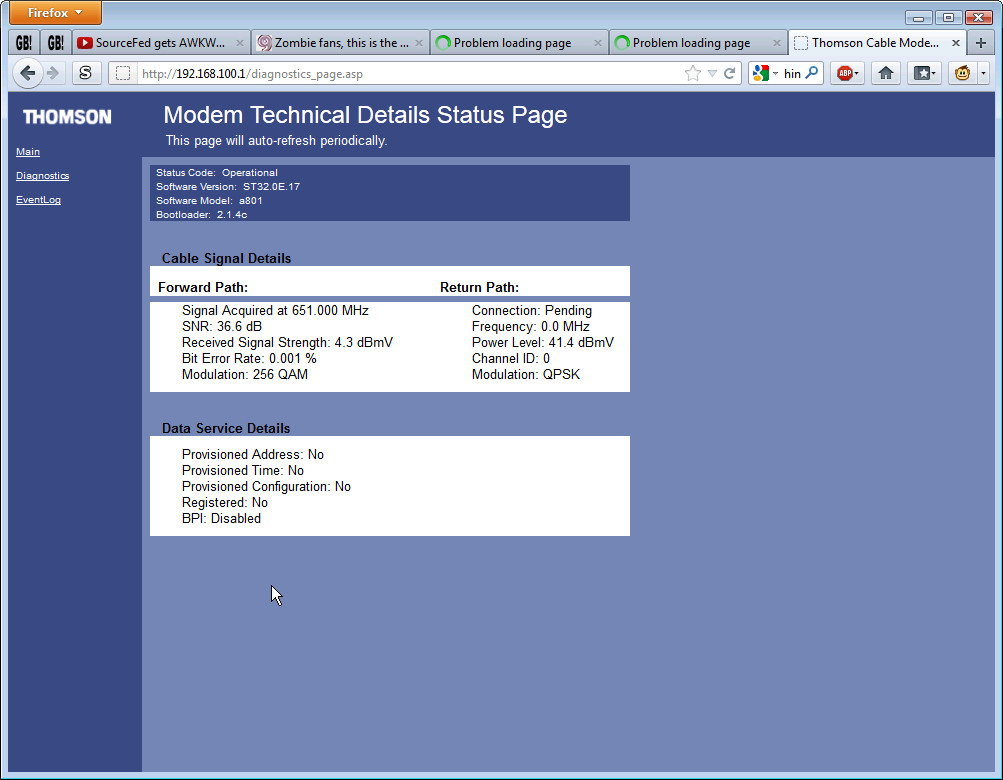Viewport: 1003px width, 780px height.
Task: Click the Modulation: 256 QAM line
Action: point(244,374)
